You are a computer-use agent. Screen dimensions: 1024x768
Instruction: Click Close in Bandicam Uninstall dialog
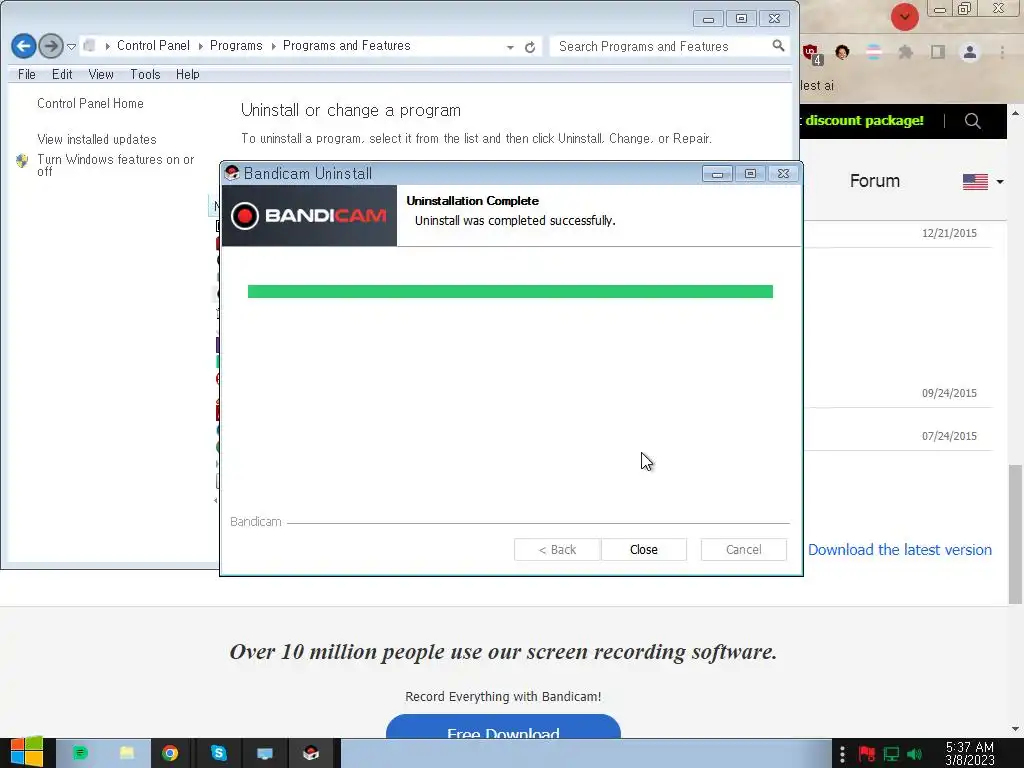[643, 549]
